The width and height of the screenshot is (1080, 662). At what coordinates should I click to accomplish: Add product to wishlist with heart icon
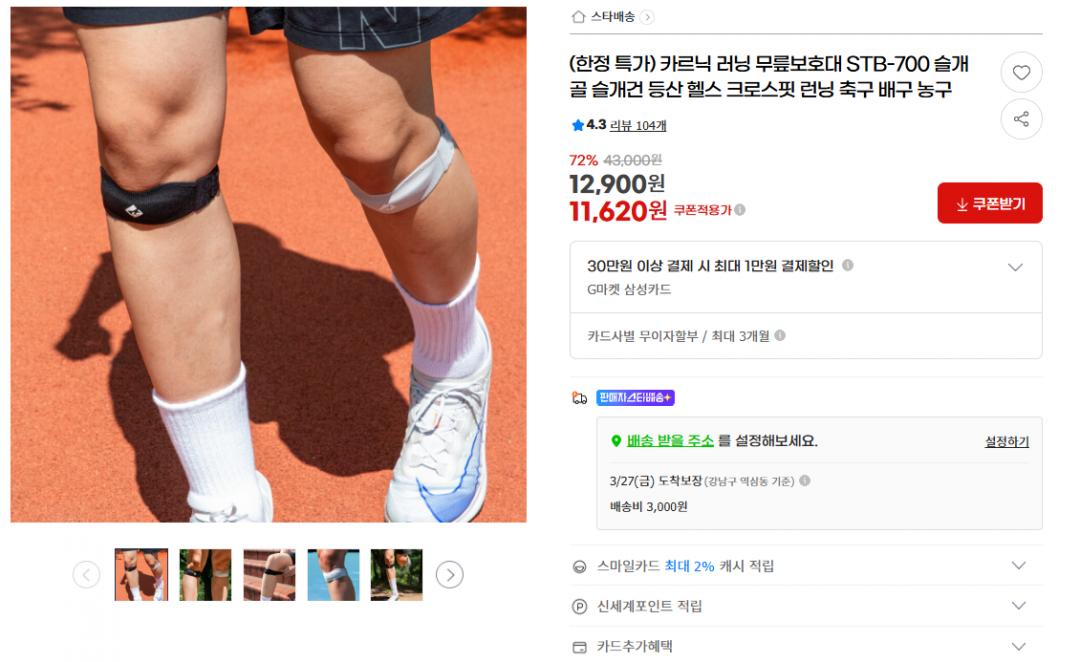[1021, 72]
